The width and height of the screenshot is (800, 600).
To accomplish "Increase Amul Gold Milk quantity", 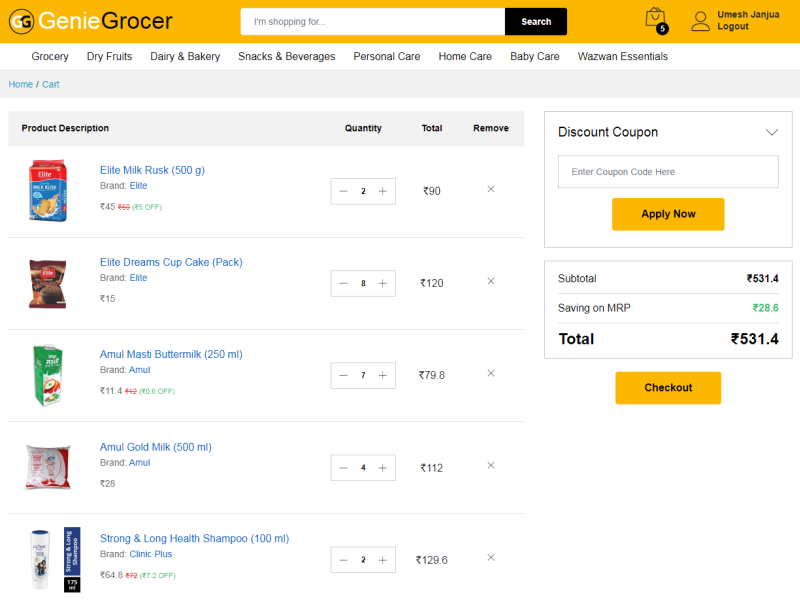I will pyautogui.click(x=384, y=467).
